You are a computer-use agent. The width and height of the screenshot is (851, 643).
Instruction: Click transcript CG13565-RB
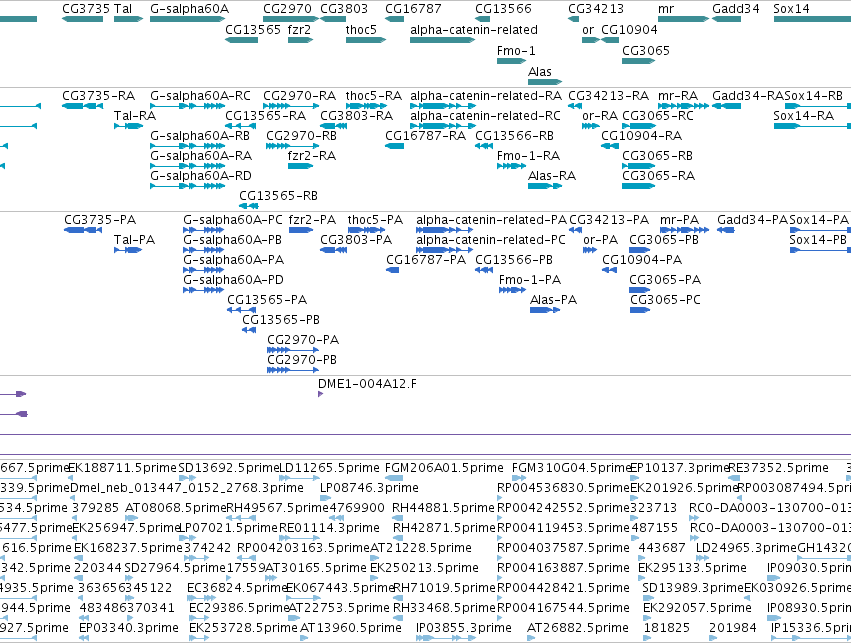278,195
